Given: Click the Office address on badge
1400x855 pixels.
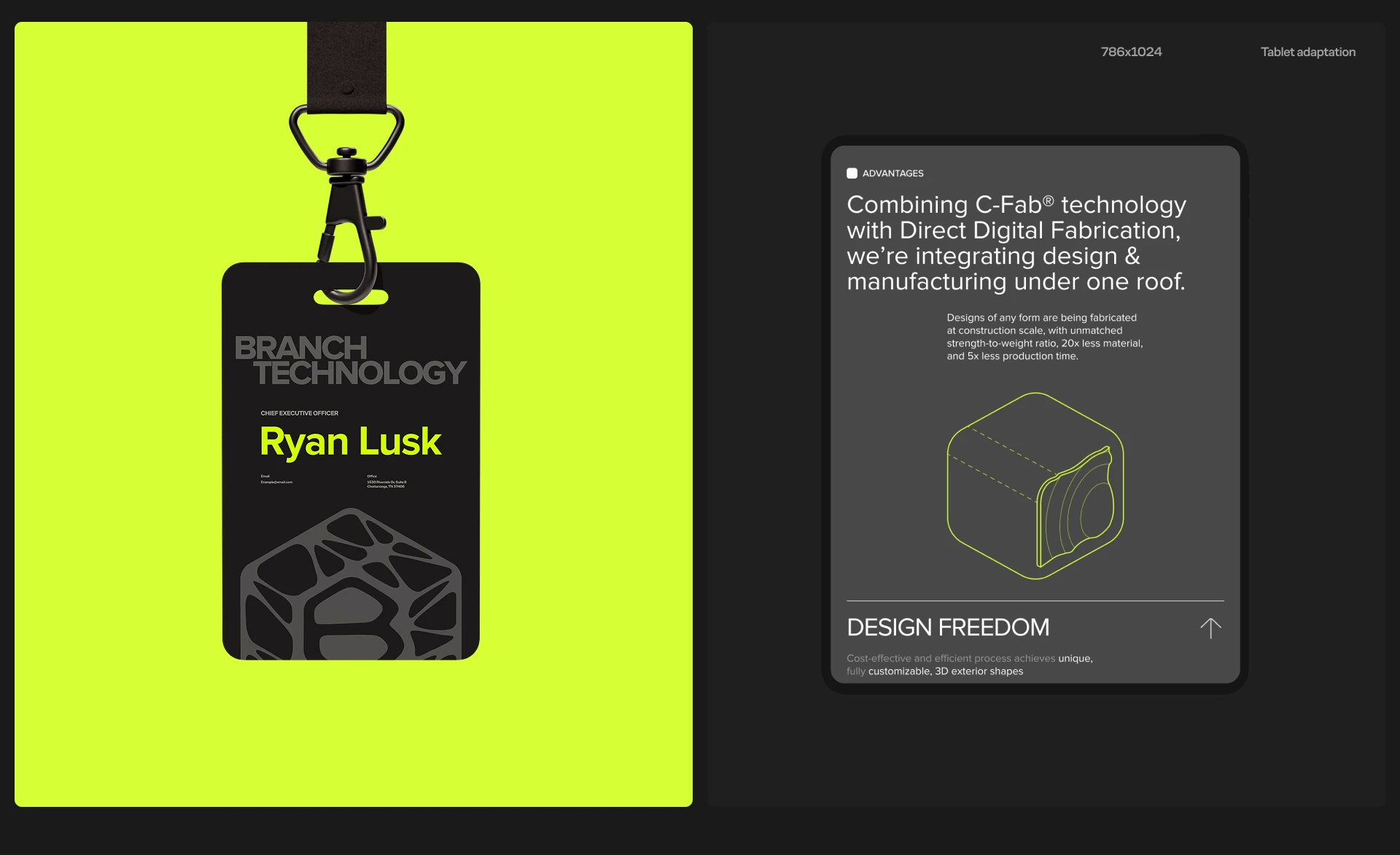Looking at the screenshot, I should [x=386, y=481].
